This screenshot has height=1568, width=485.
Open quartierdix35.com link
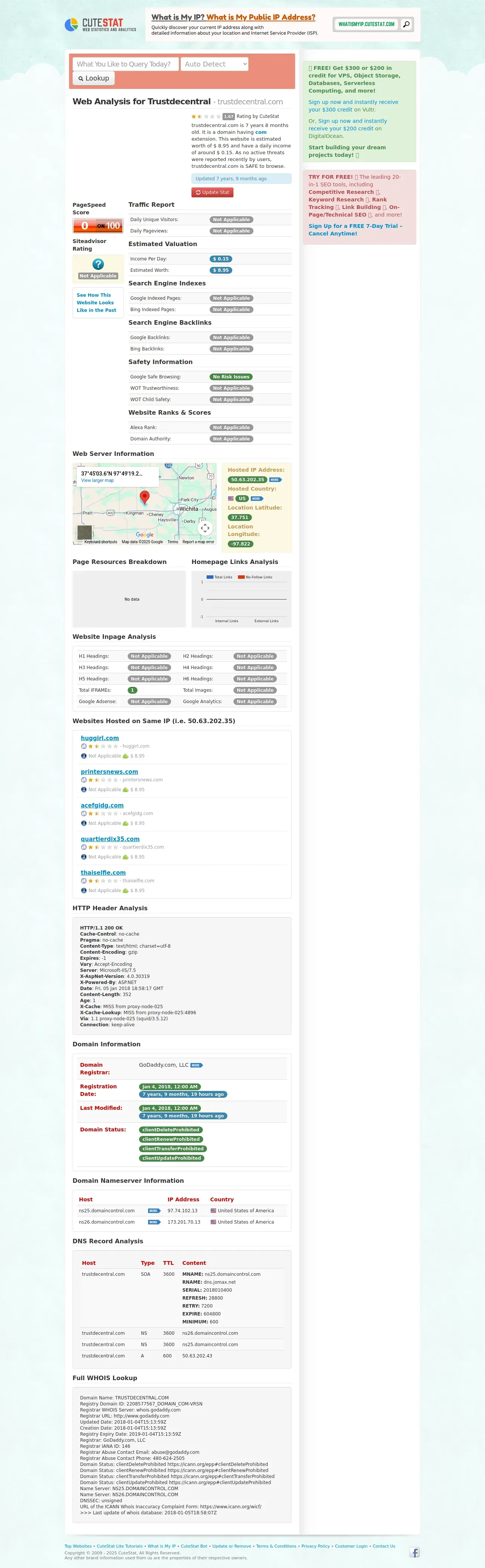(x=110, y=839)
